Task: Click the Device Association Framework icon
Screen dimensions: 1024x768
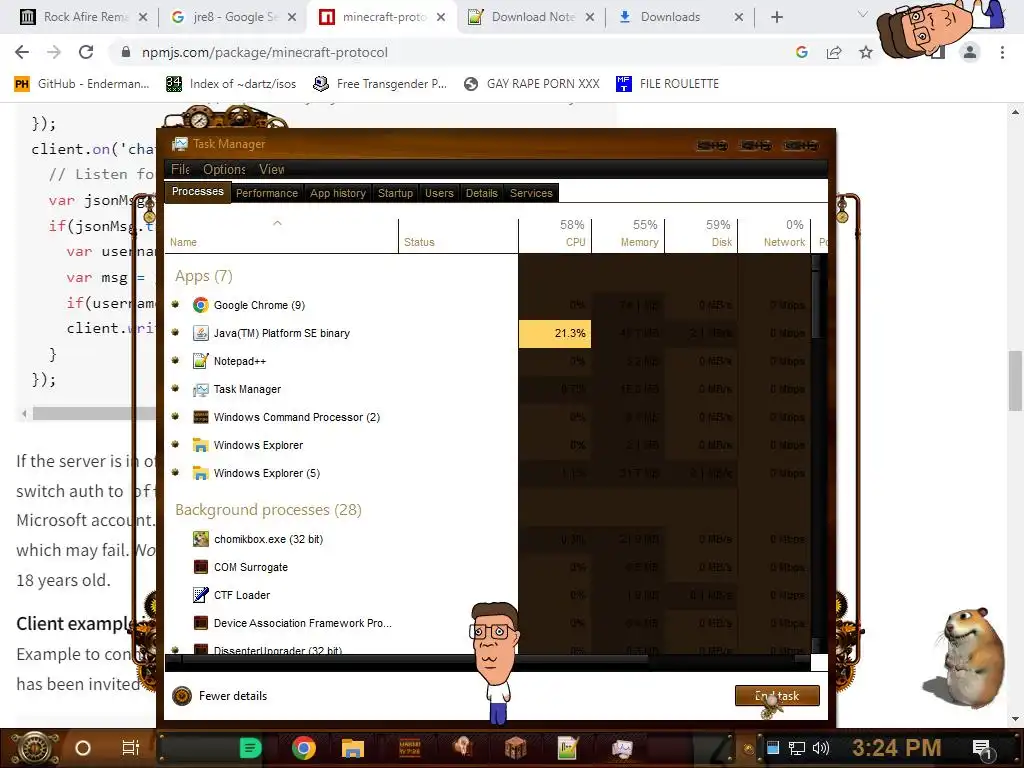Action: (200, 623)
